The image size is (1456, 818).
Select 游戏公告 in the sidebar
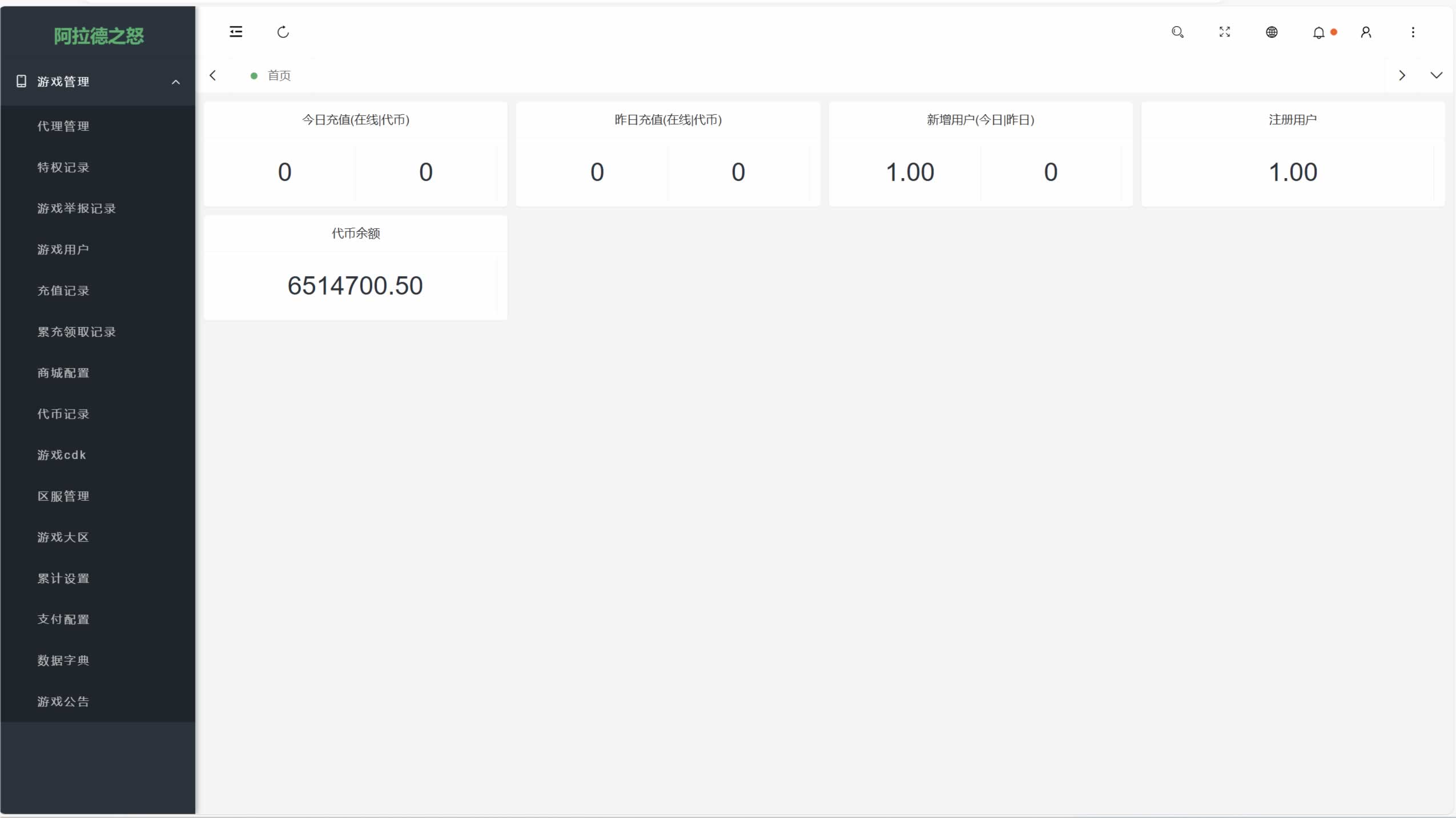click(x=63, y=702)
